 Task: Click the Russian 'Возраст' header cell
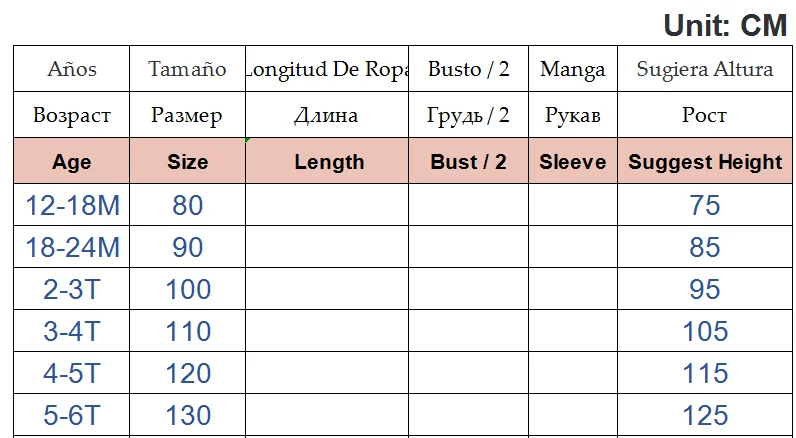pyautogui.click(x=71, y=116)
